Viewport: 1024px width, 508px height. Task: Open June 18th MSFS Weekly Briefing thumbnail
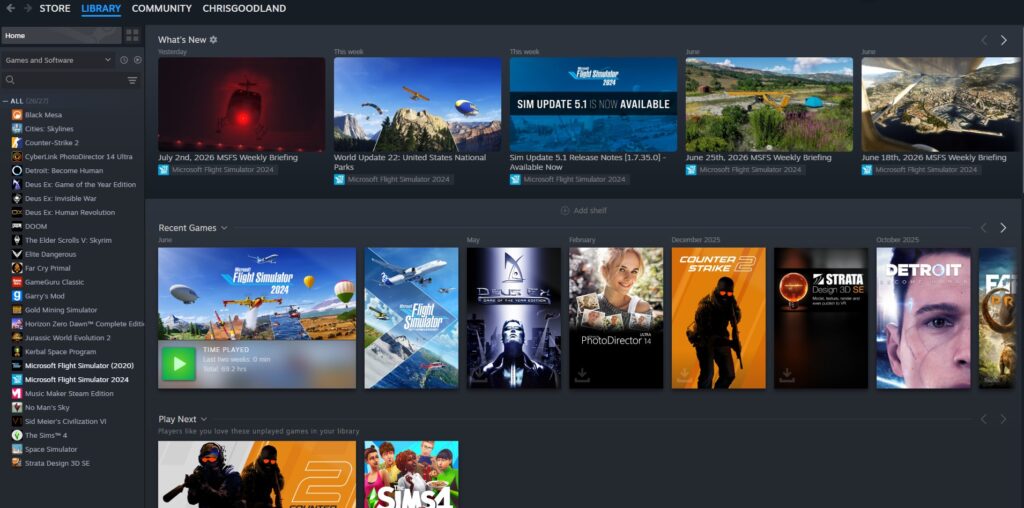tap(940, 104)
